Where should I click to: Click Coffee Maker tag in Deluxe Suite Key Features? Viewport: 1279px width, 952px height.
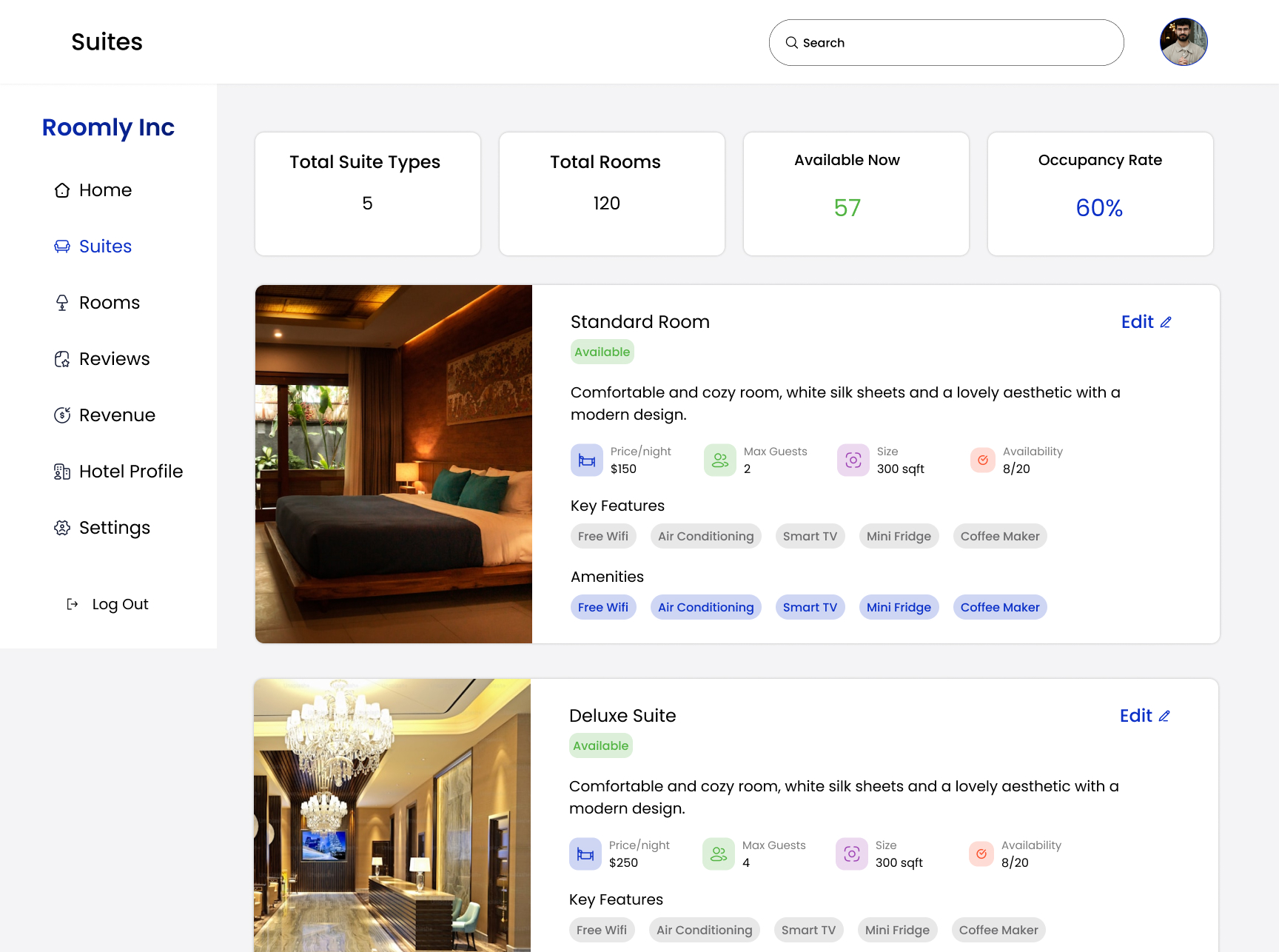pos(998,930)
